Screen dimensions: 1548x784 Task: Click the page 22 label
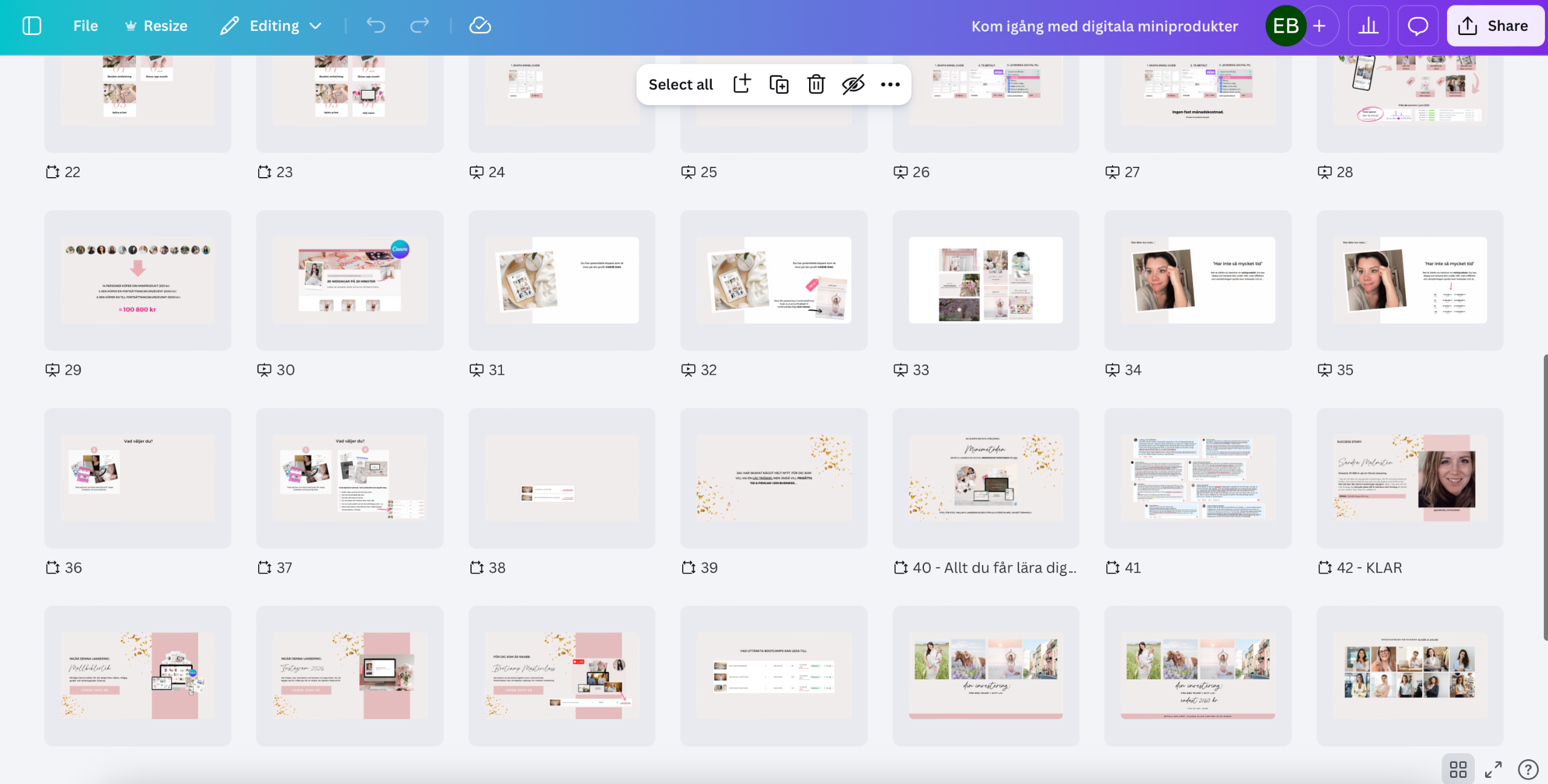[73, 172]
